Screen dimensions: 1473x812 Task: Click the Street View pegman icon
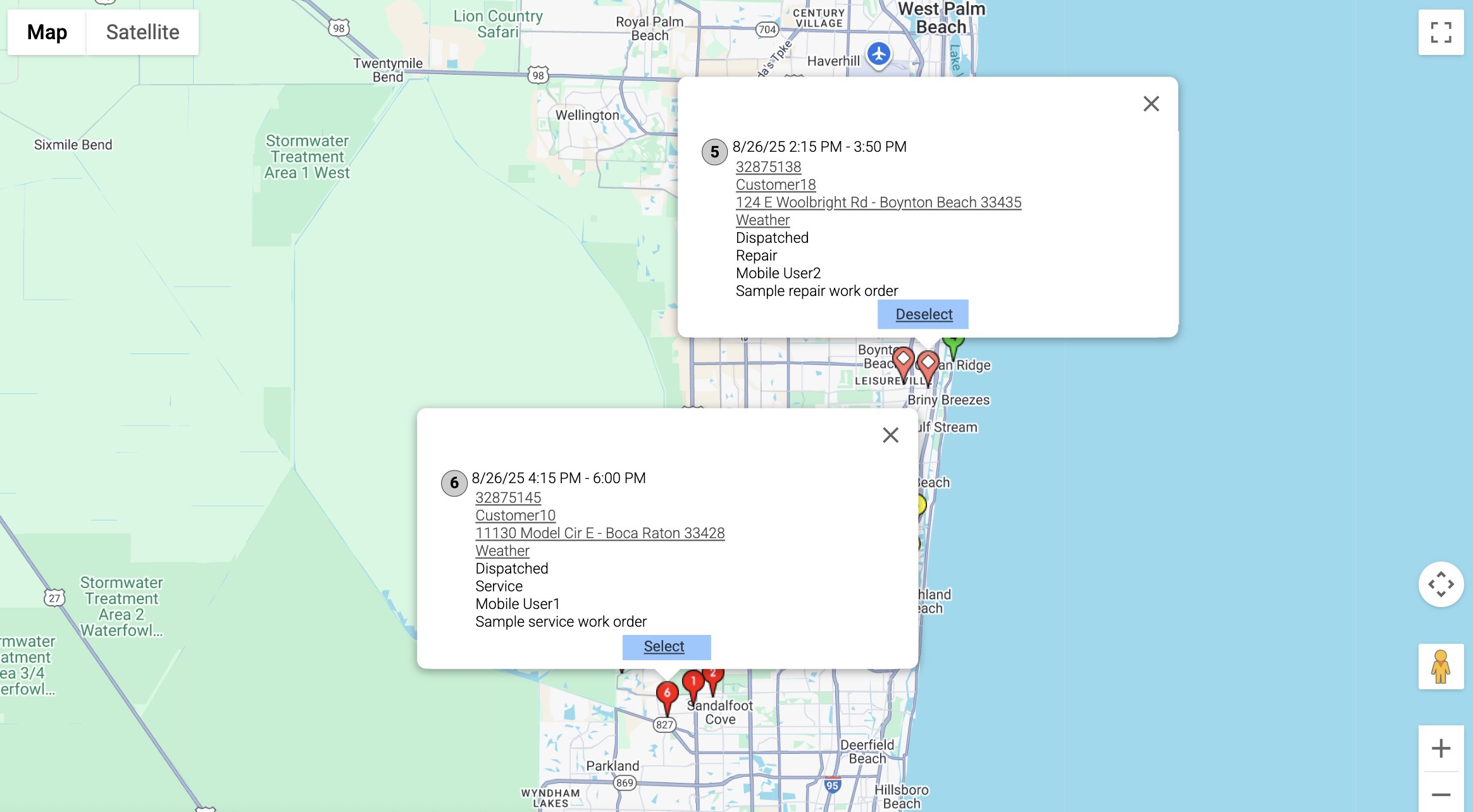pyautogui.click(x=1441, y=667)
